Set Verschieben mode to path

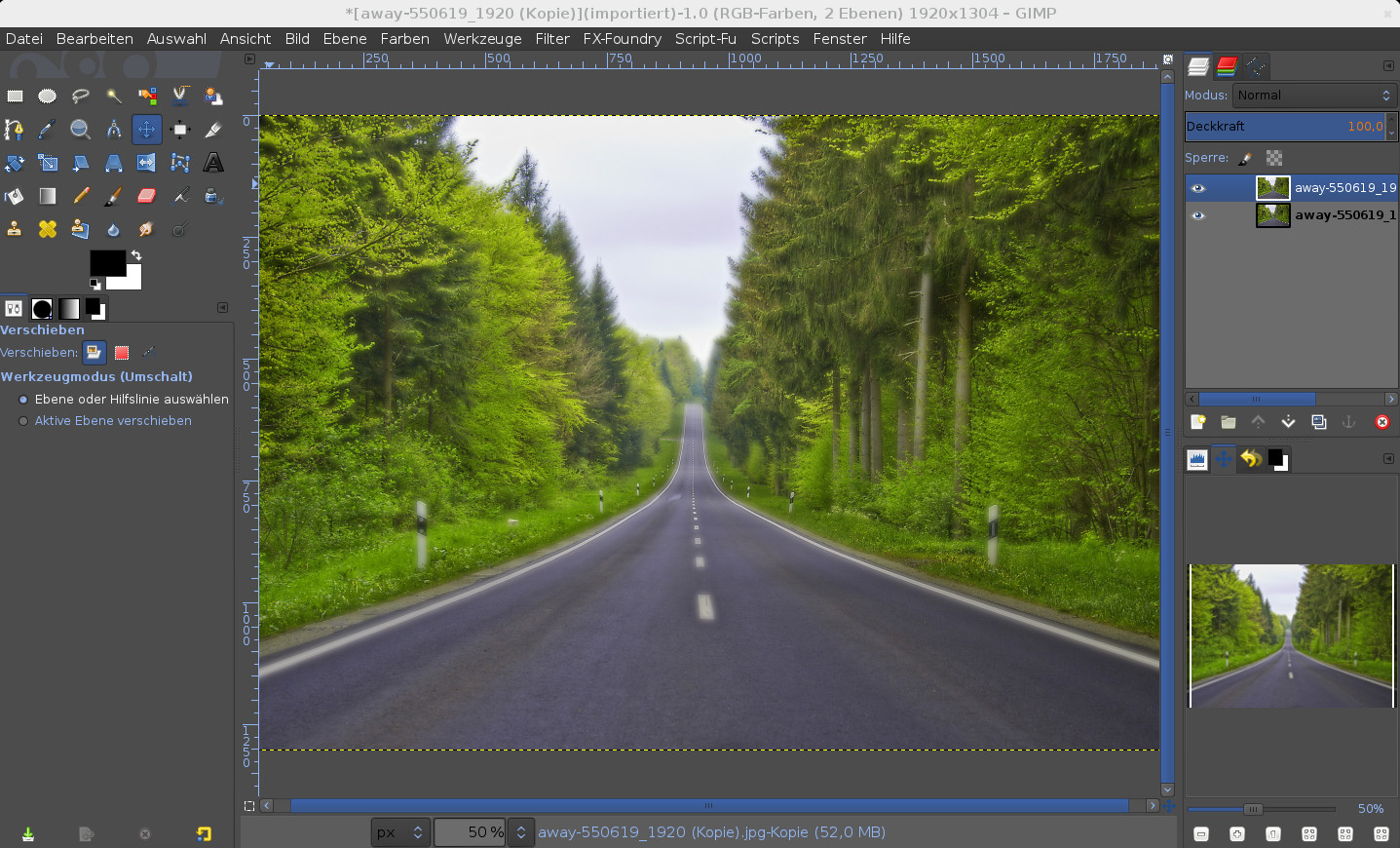pos(148,352)
